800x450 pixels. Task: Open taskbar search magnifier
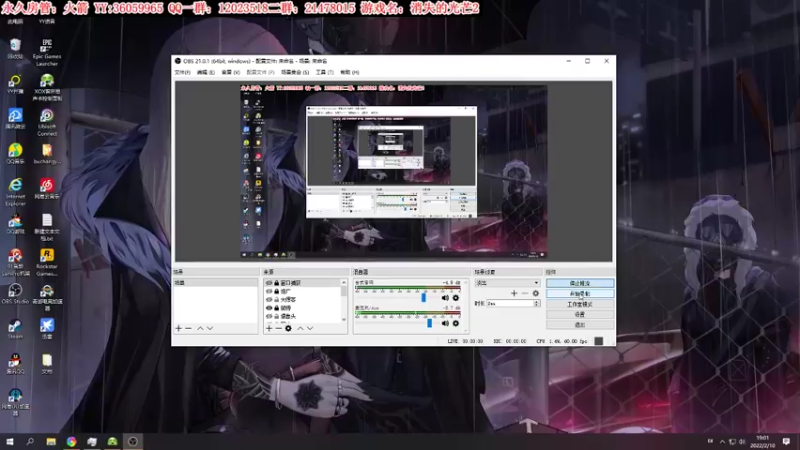(30, 441)
